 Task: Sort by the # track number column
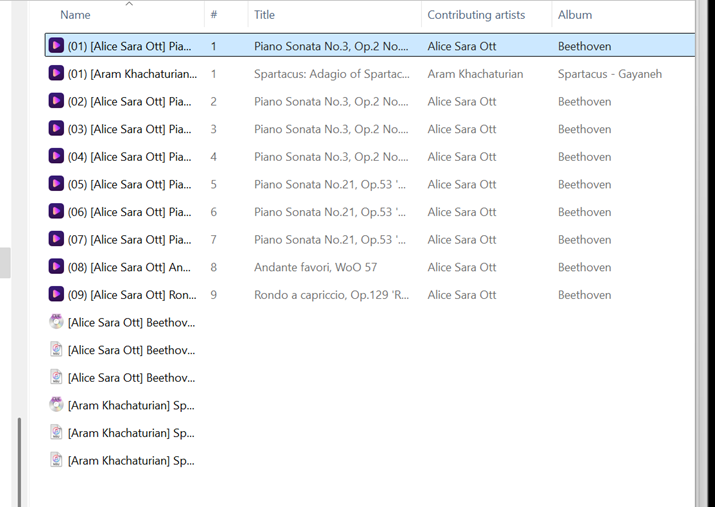(213, 15)
